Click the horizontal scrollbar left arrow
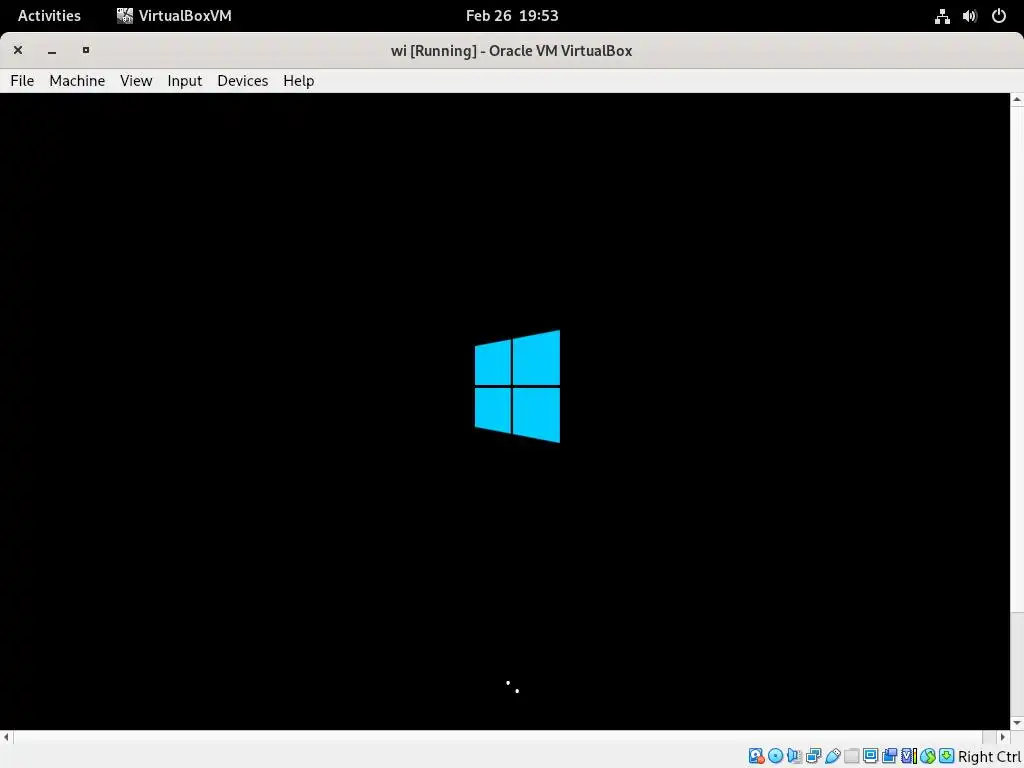The image size is (1024, 768). click(7, 737)
